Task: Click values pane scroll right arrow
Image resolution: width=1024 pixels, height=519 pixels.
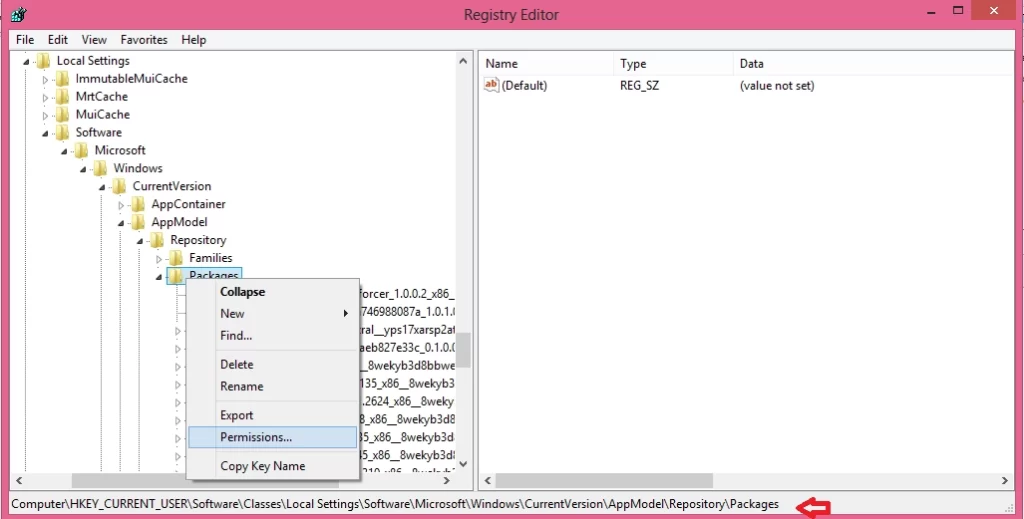Action: [x=1005, y=480]
